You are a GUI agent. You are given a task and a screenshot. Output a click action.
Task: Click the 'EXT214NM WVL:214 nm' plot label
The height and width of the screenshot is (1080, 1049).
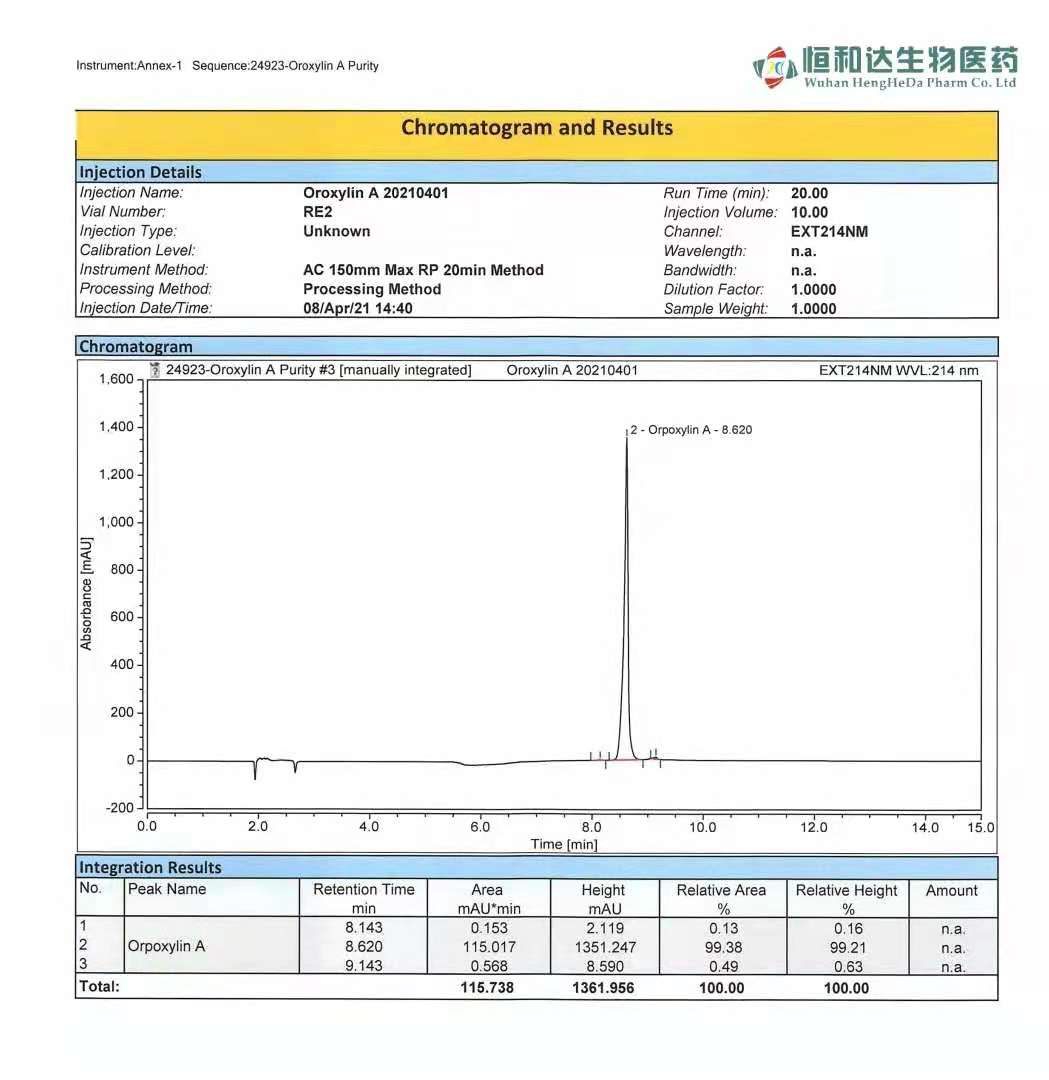898,370
